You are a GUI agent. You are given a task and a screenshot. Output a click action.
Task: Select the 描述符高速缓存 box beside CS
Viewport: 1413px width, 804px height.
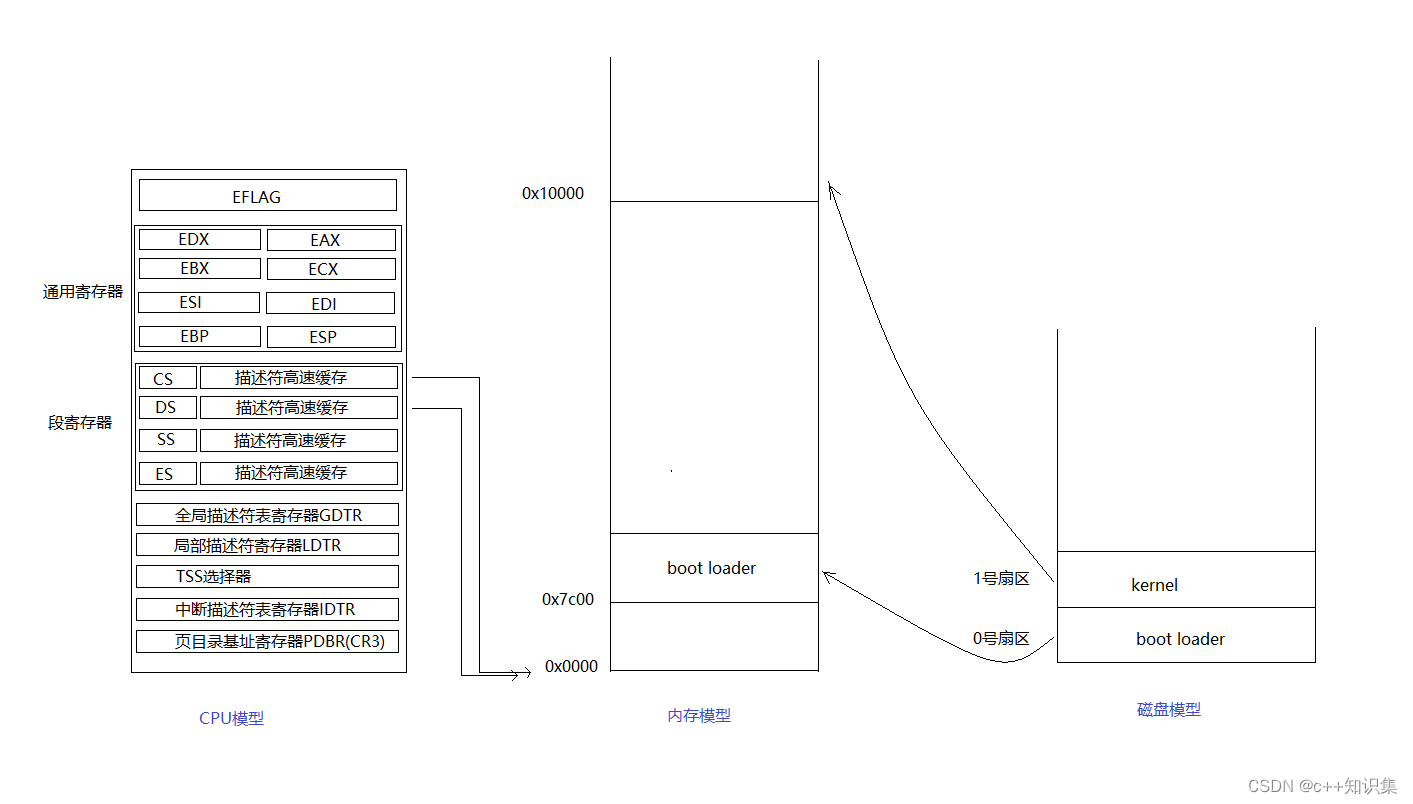click(x=299, y=378)
